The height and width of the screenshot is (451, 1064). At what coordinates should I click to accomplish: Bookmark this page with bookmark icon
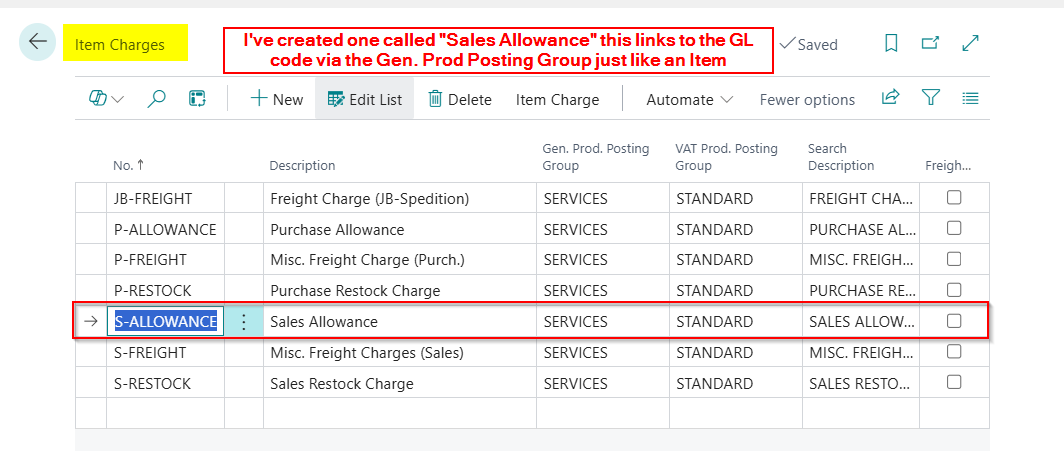coord(891,43)
